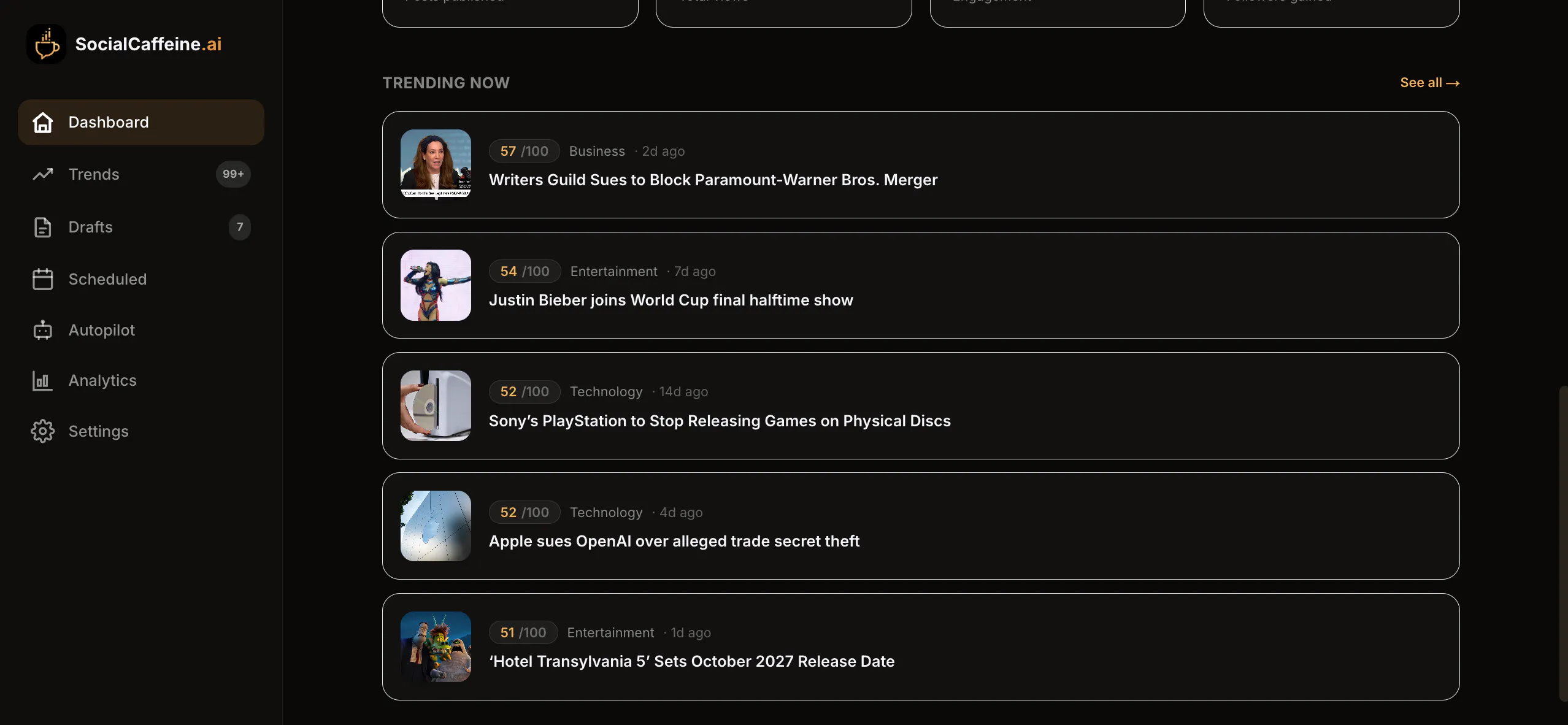Screen dimensions: 1568x725
Task: Open the Apple sues OpenAI headline
Action: click(x=674, y=541)
